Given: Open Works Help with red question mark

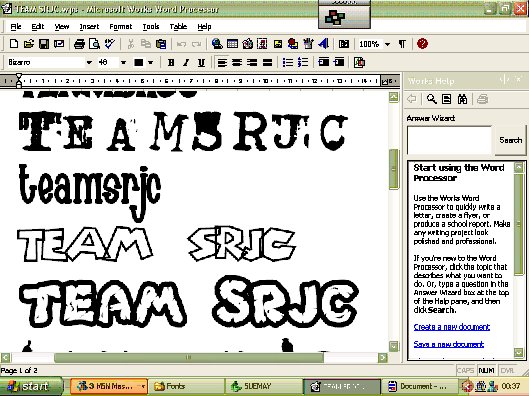Looking at the screenshot, I should (422, 44).
